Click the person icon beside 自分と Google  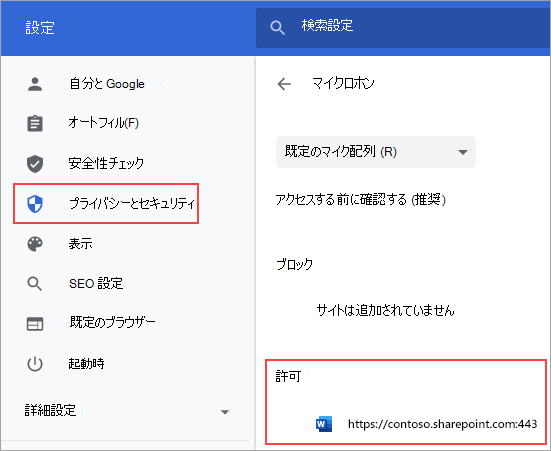(35, 84)
